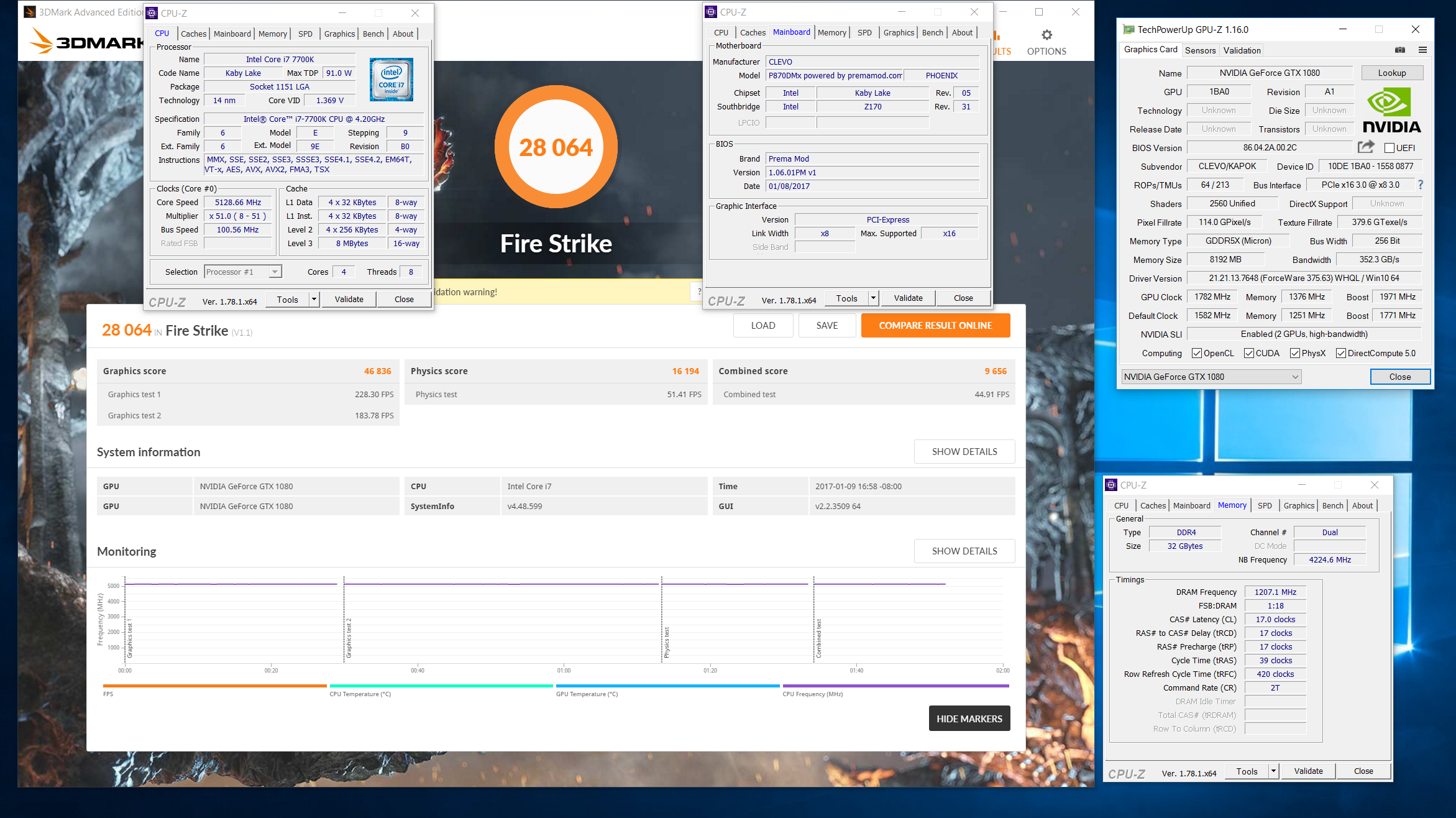Open Graphics tab in Mainboard CPU-Z window

(x=899, y=32)
